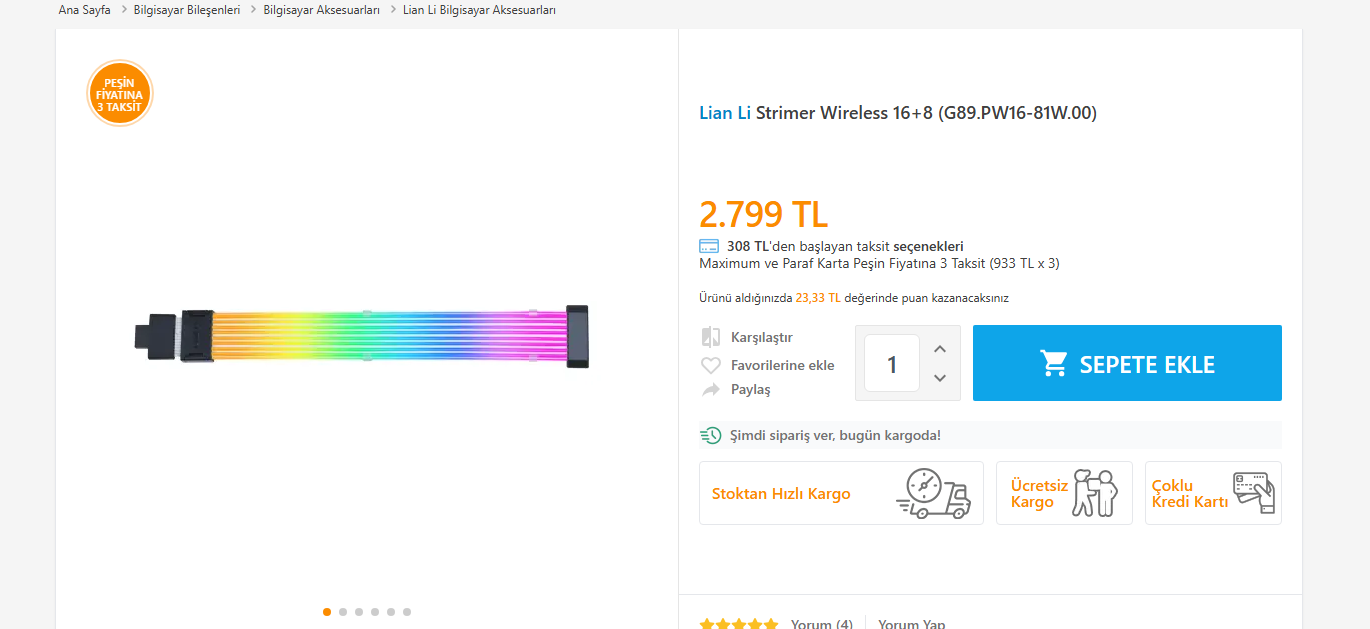
Task: Click the Çoklu Kredi Kartı card icon
Action: (1254, 493)
